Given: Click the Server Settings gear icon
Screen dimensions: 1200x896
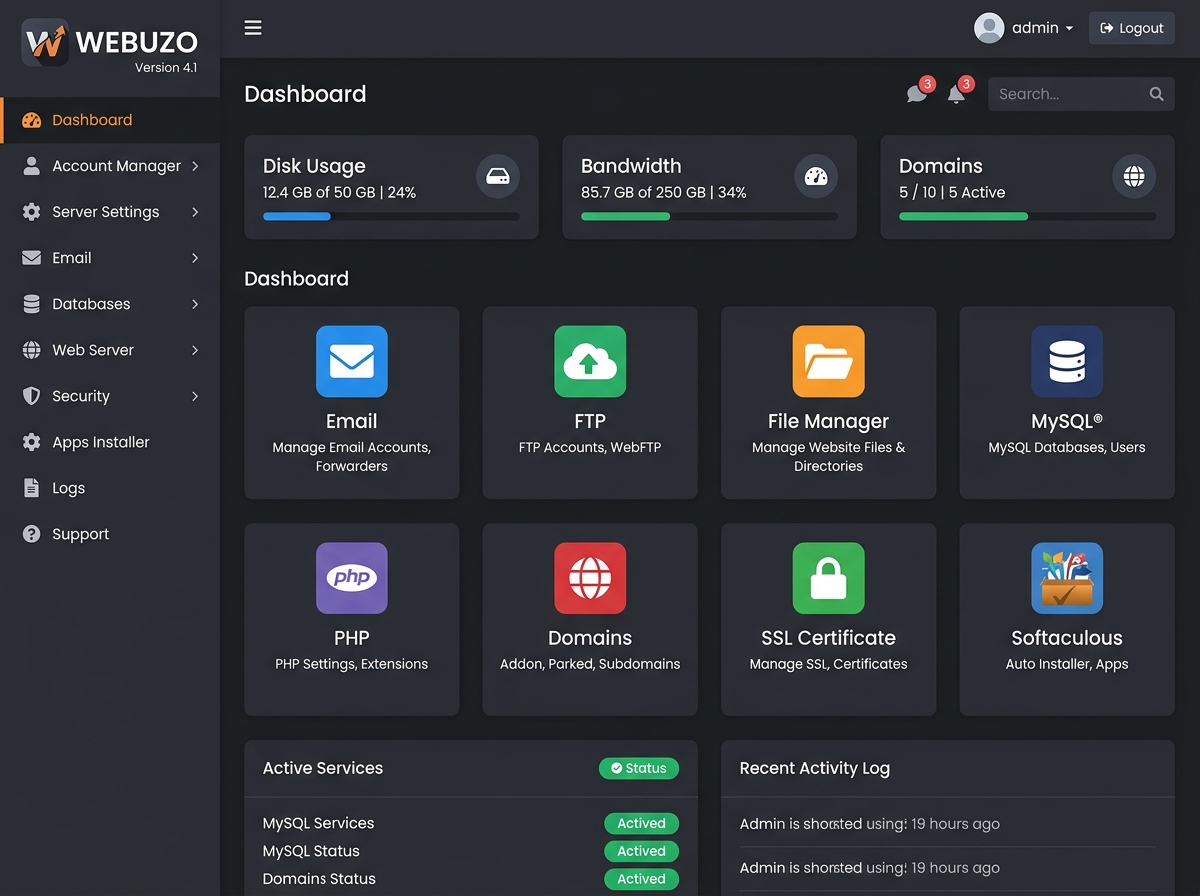Looking at the screenshot, I should pos(32,212).
